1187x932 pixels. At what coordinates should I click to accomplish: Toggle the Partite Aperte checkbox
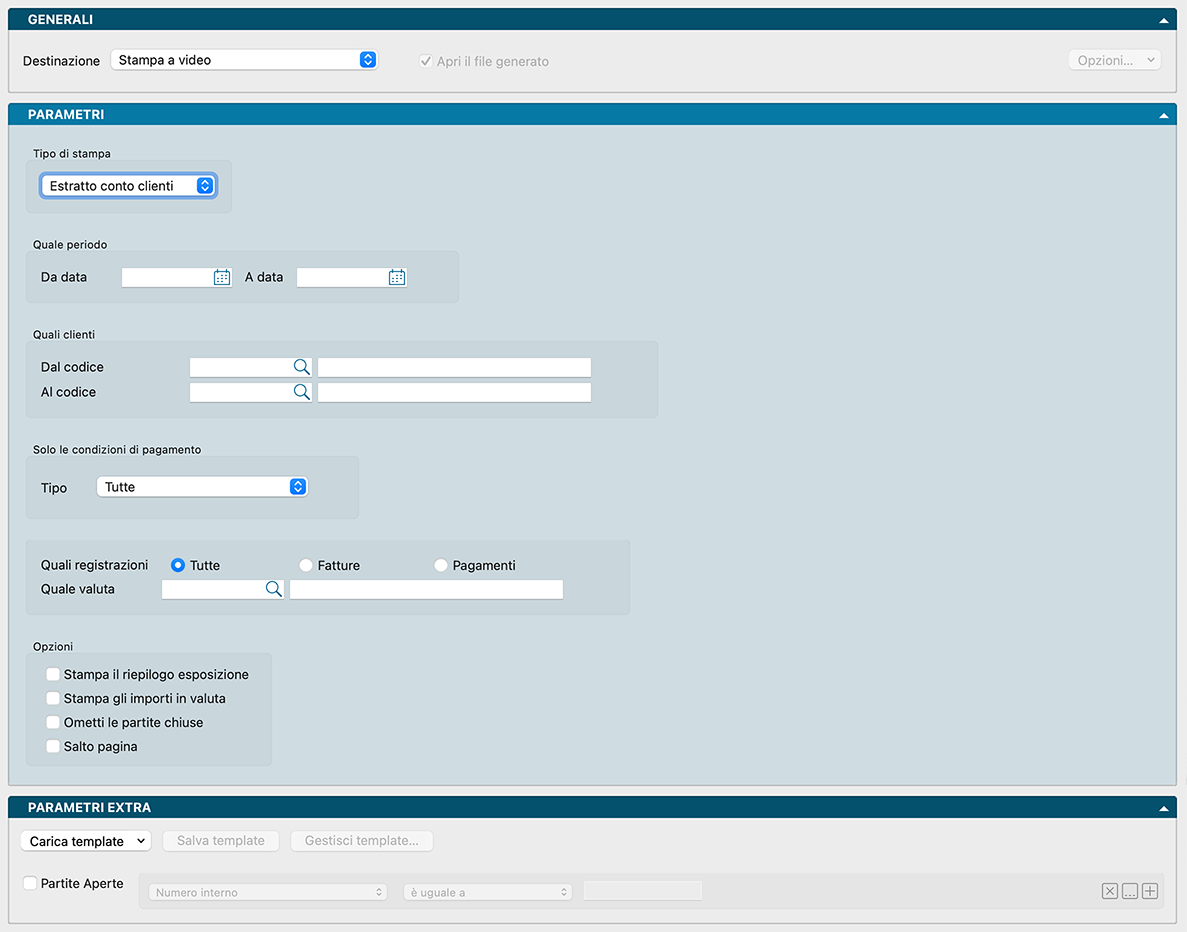(30, 883)
